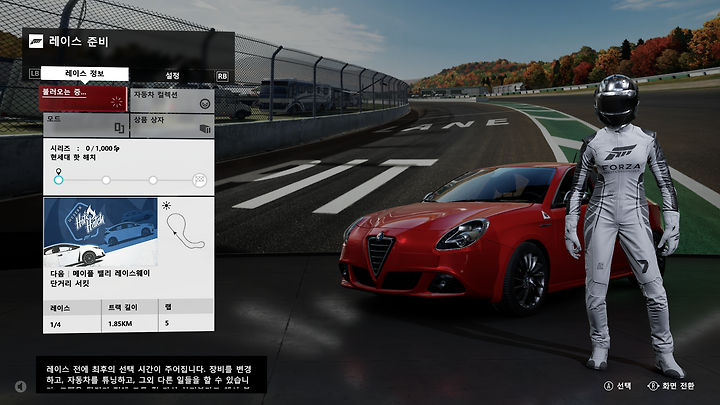
Task: Click the Maple Valley track layout map
Action: point(185,231)
